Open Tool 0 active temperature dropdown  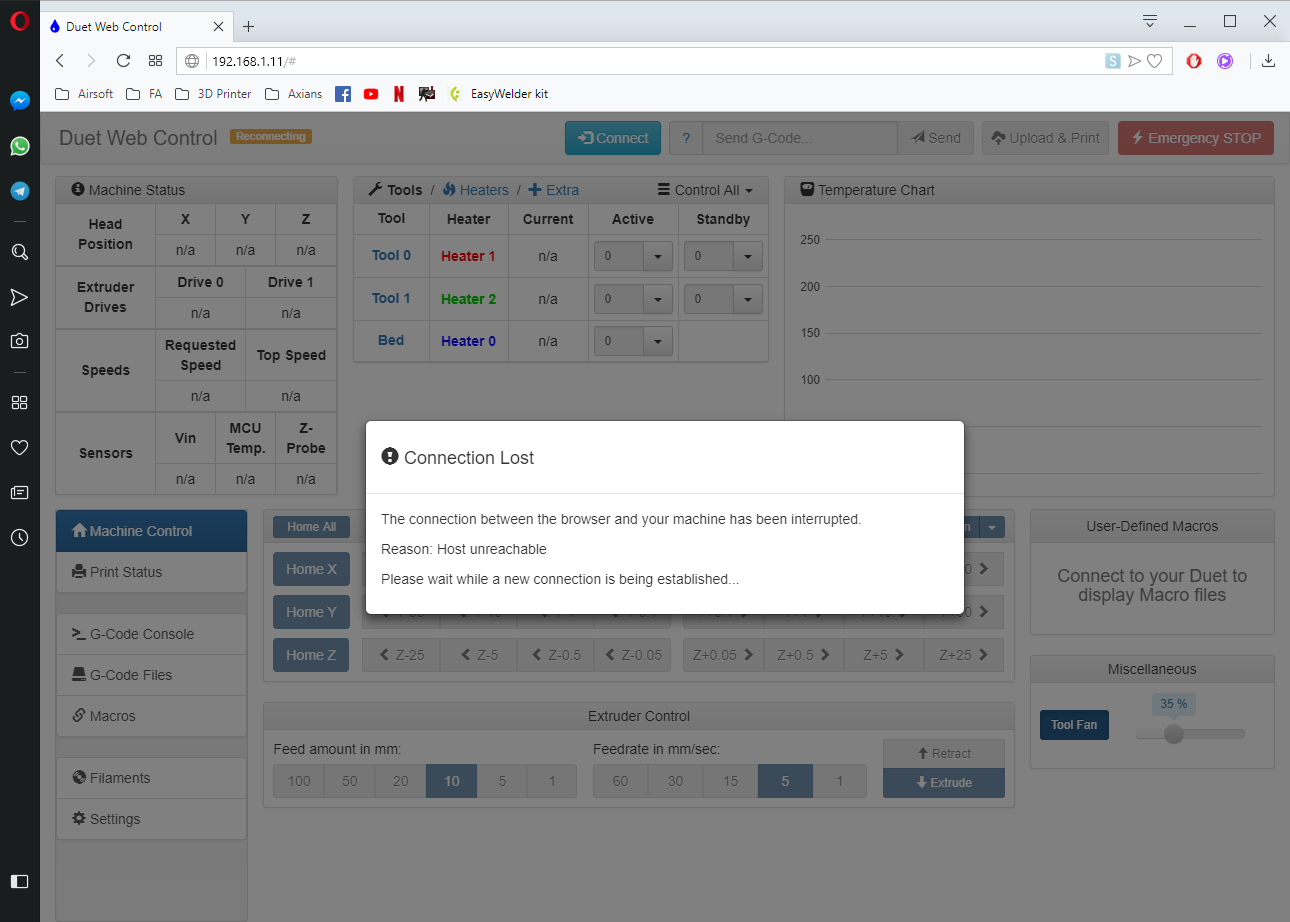658,256
